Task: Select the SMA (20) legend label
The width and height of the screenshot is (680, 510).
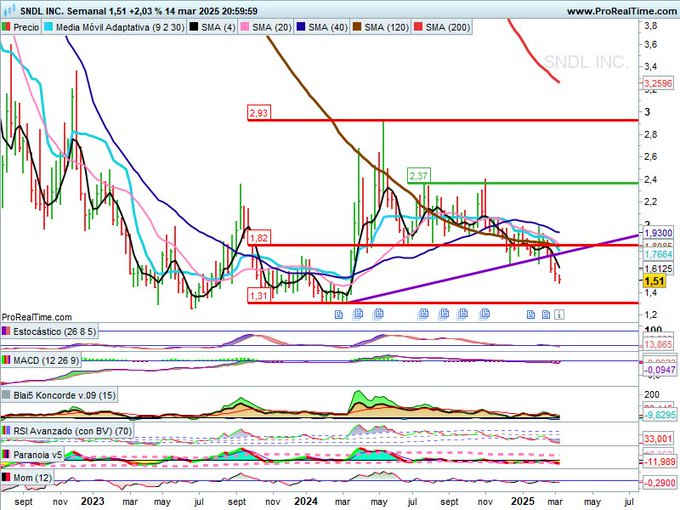Action: (x=271, y=27)
